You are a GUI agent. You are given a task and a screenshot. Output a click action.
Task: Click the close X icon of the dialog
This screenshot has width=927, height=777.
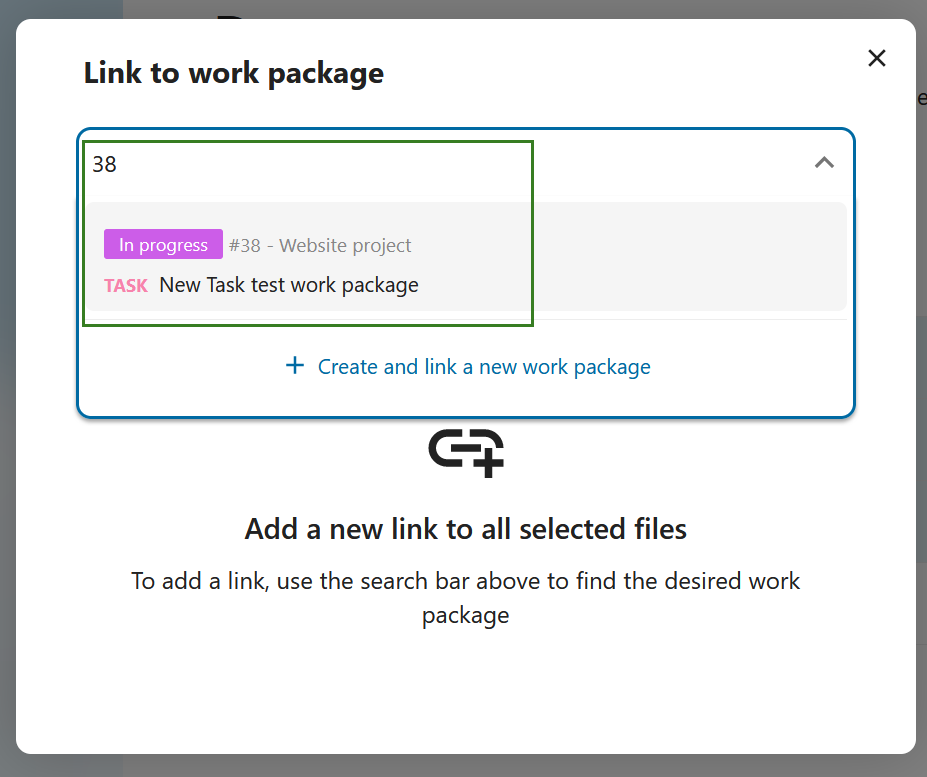click(876, 58)
